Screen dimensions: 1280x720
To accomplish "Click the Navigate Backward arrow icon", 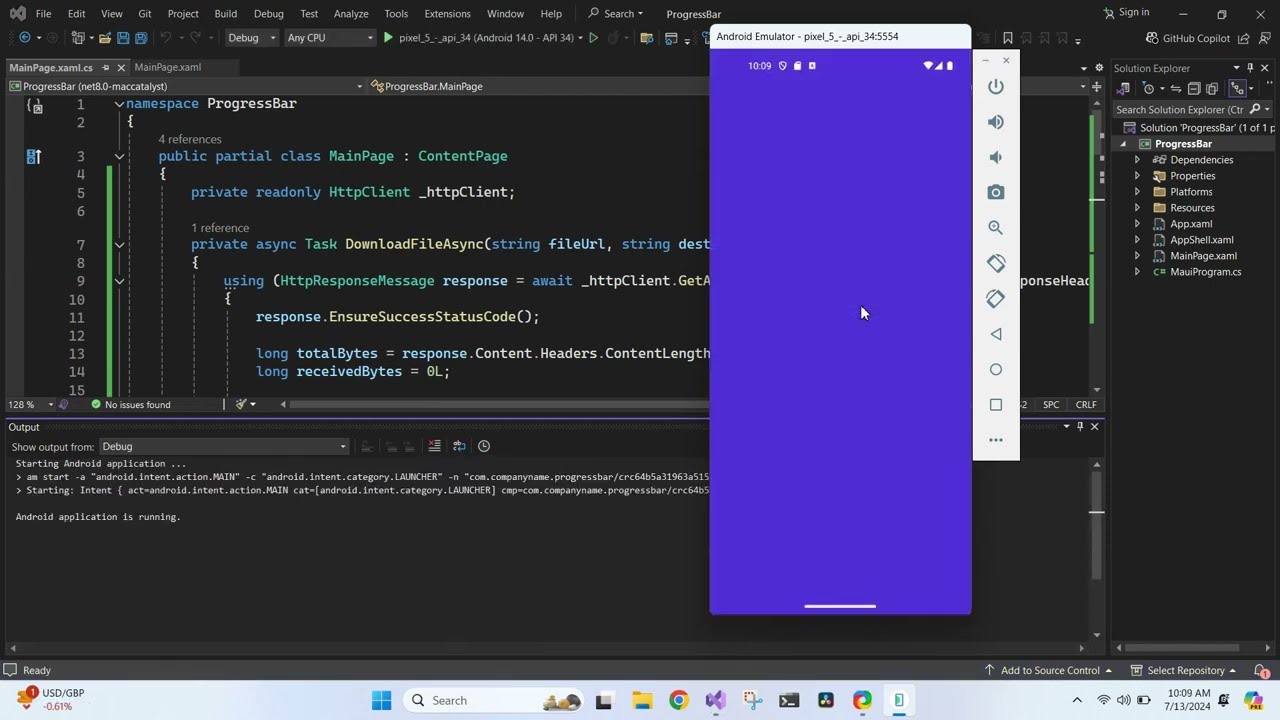I will pos(24,38).
